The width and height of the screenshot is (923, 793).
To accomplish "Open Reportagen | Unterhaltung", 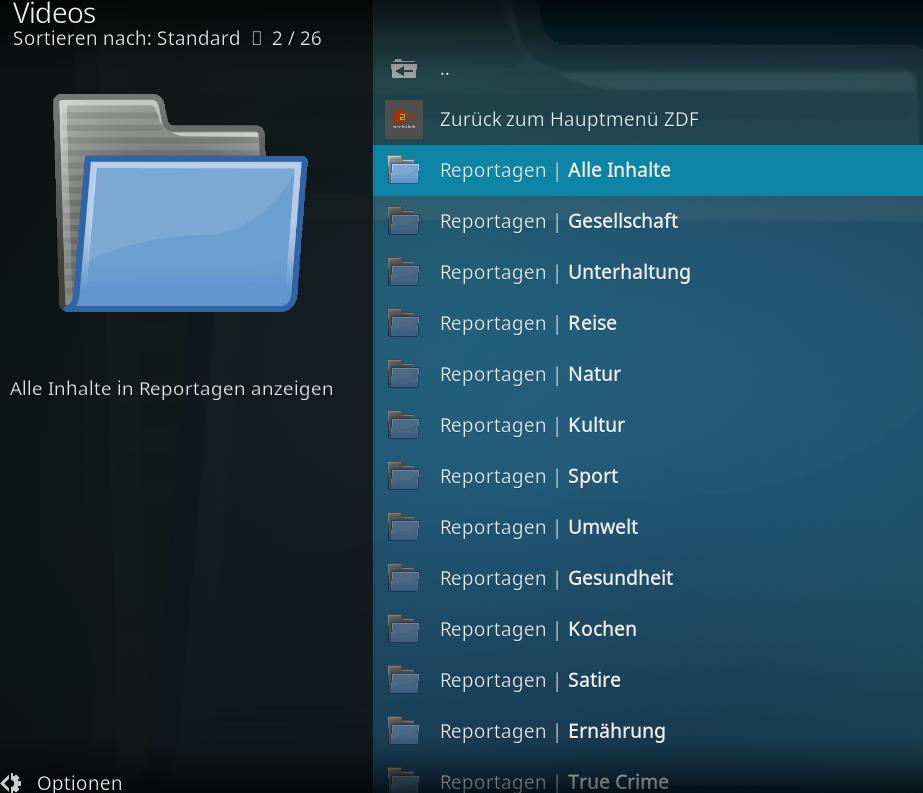I will pyautogui.click(x=648, y=272).
